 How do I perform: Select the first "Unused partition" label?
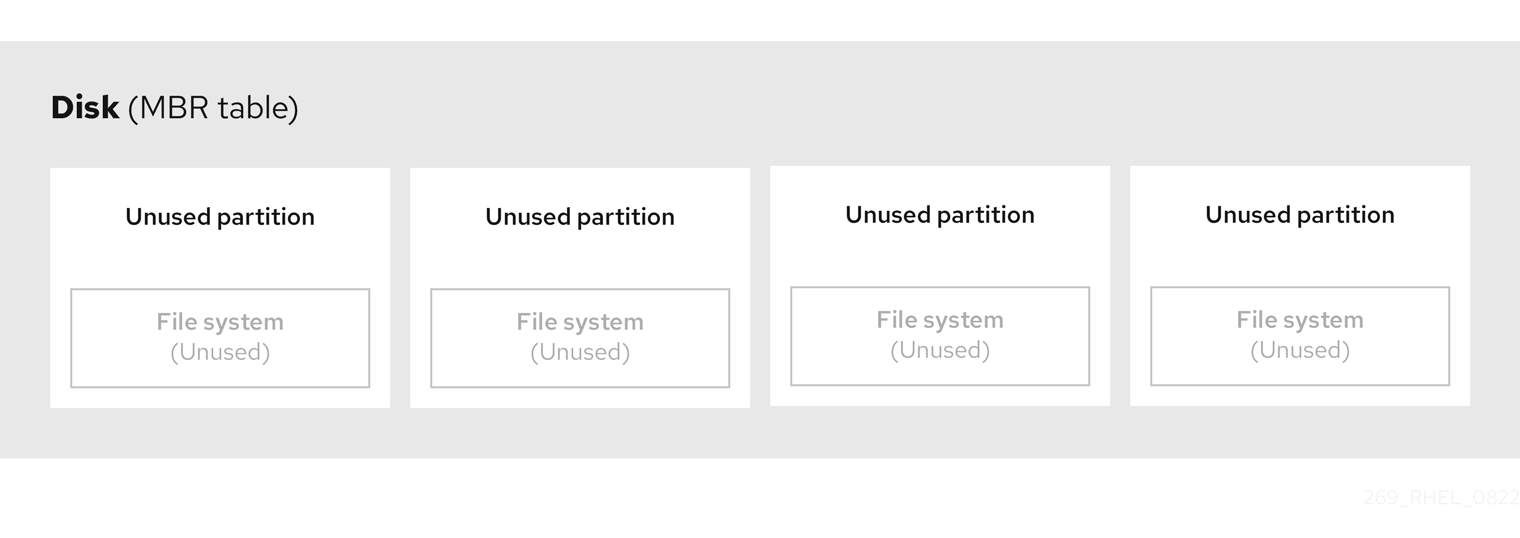coord(220,217)
